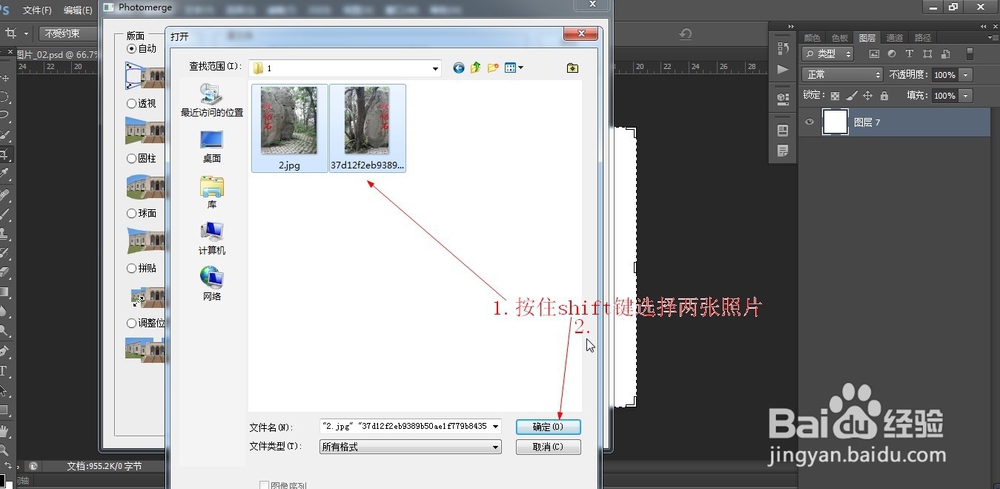The height and width of the screenshot is (489, 1000).
Task: Select 2.jpg file thumbnail
Action: click(290, 128)
